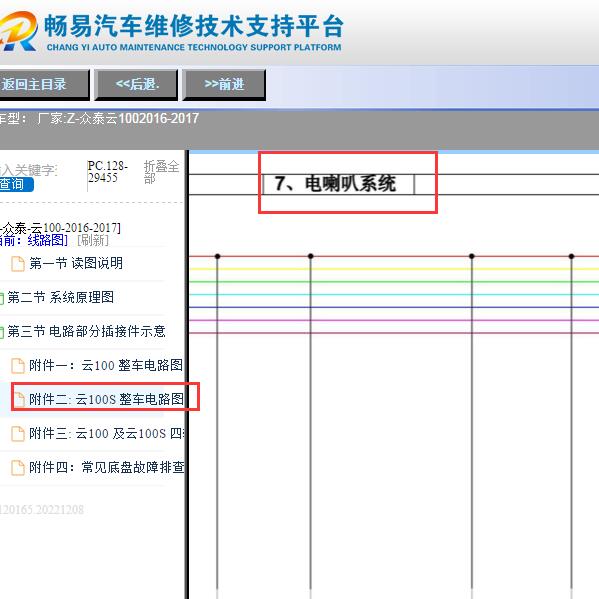The width and height of the screenshot is (599, 599).
Task: Click the first junction dot on the red wire
Action: (217, 256)
